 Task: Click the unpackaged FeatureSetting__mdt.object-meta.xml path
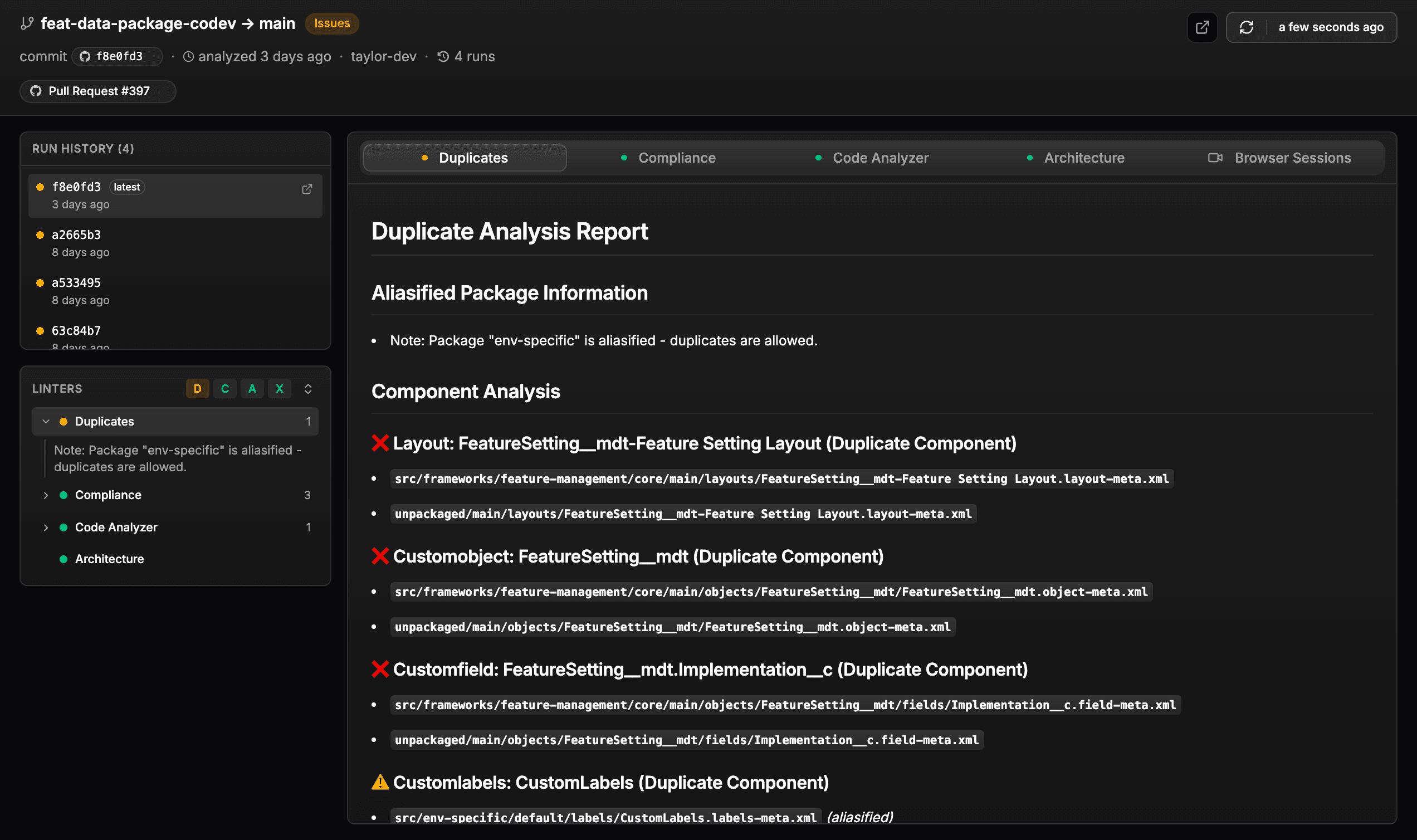pyautogui.click(x=673, y=627)
